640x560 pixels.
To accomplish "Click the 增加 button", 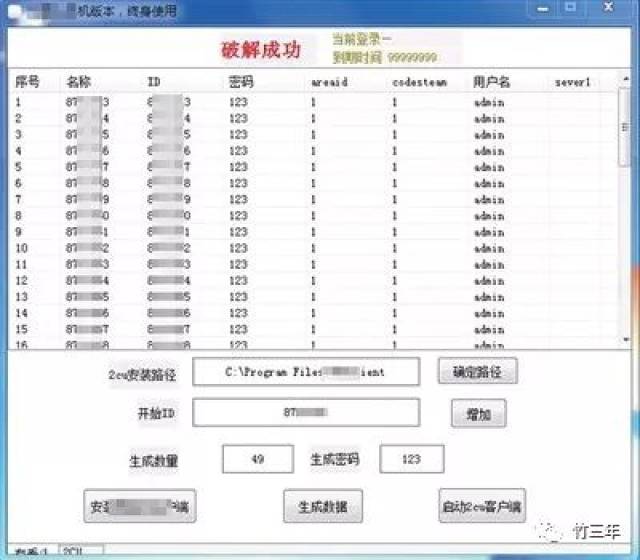I will pos(478,413).
